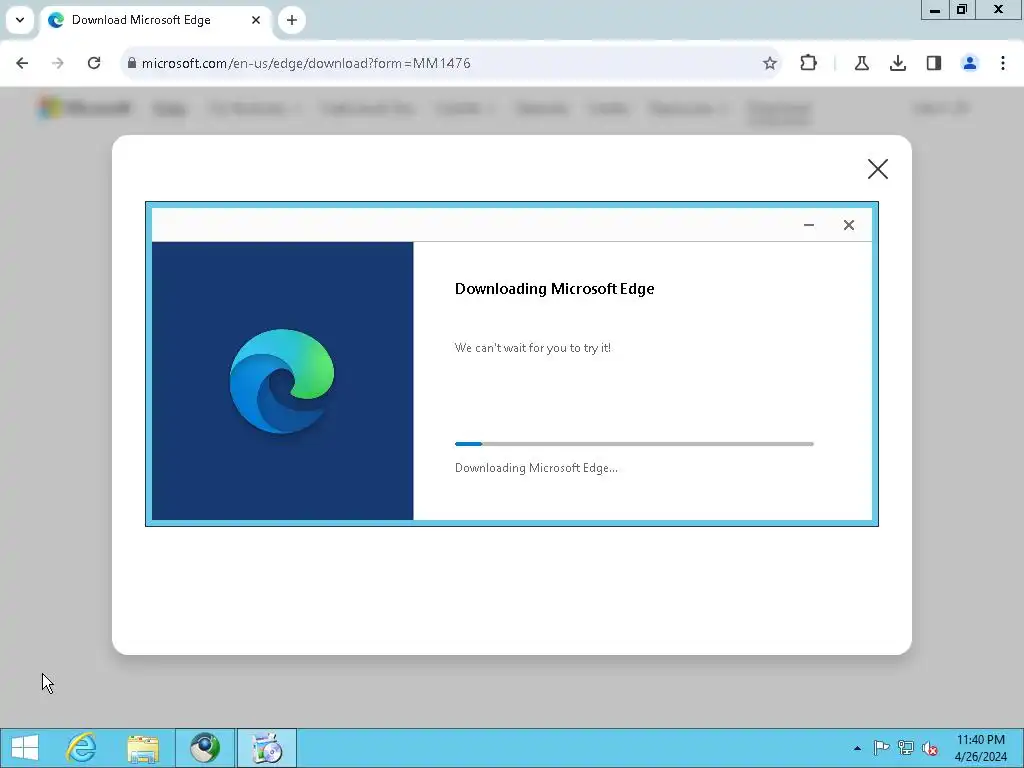Click the address bar URL field
The width and height of the screenshot is (1024, 768).
pyautogui.click(x=451, y=63)
